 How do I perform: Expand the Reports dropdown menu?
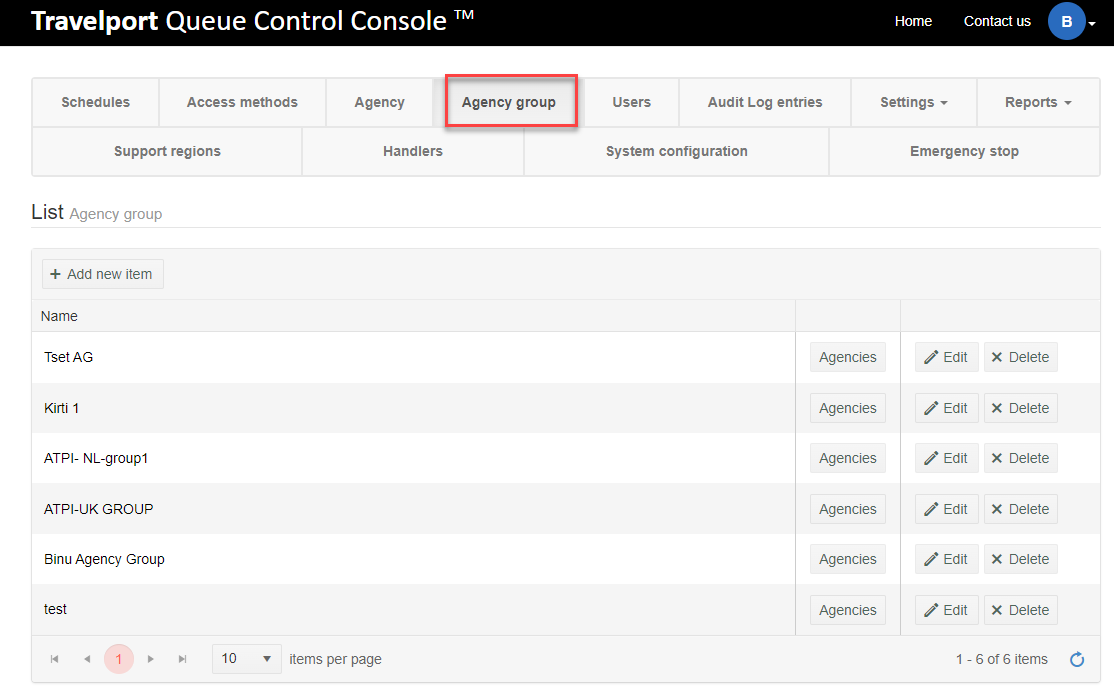[1038, 102]
